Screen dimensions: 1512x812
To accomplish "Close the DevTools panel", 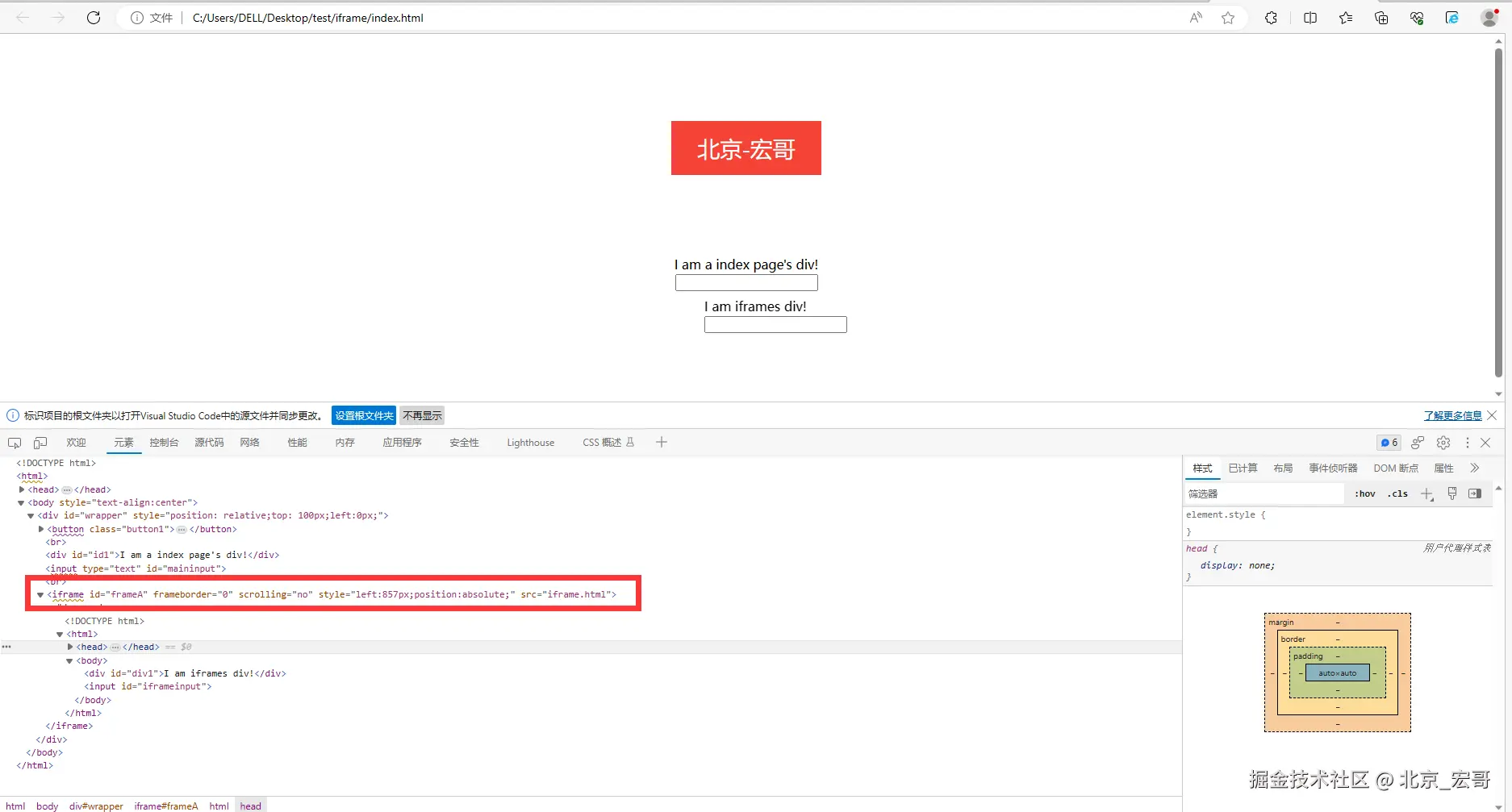I will [1485, 443].
